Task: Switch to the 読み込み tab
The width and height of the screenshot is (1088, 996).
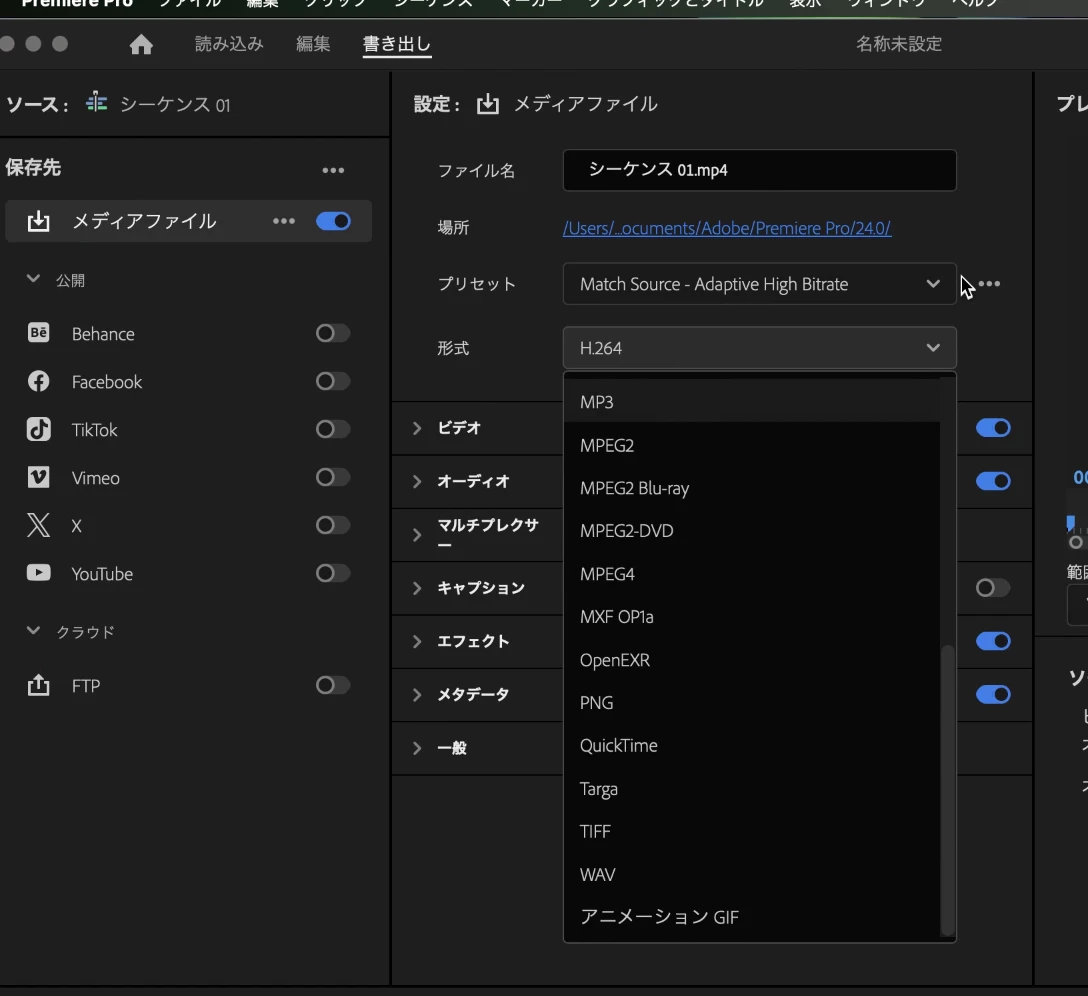Action: point(229,44)
